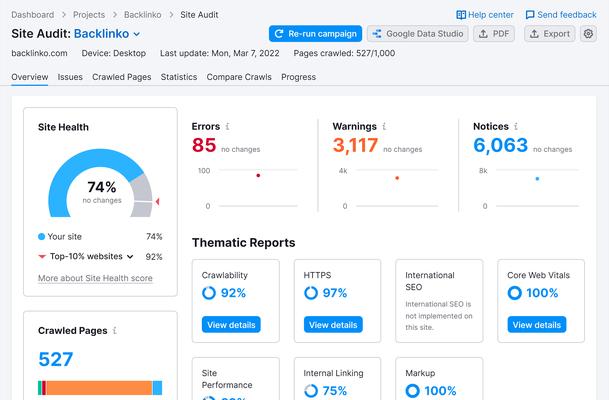Viewport: 609px width, 400px height.
Task: Click the red triangle marker on gauge
Action: click(157, 201)
